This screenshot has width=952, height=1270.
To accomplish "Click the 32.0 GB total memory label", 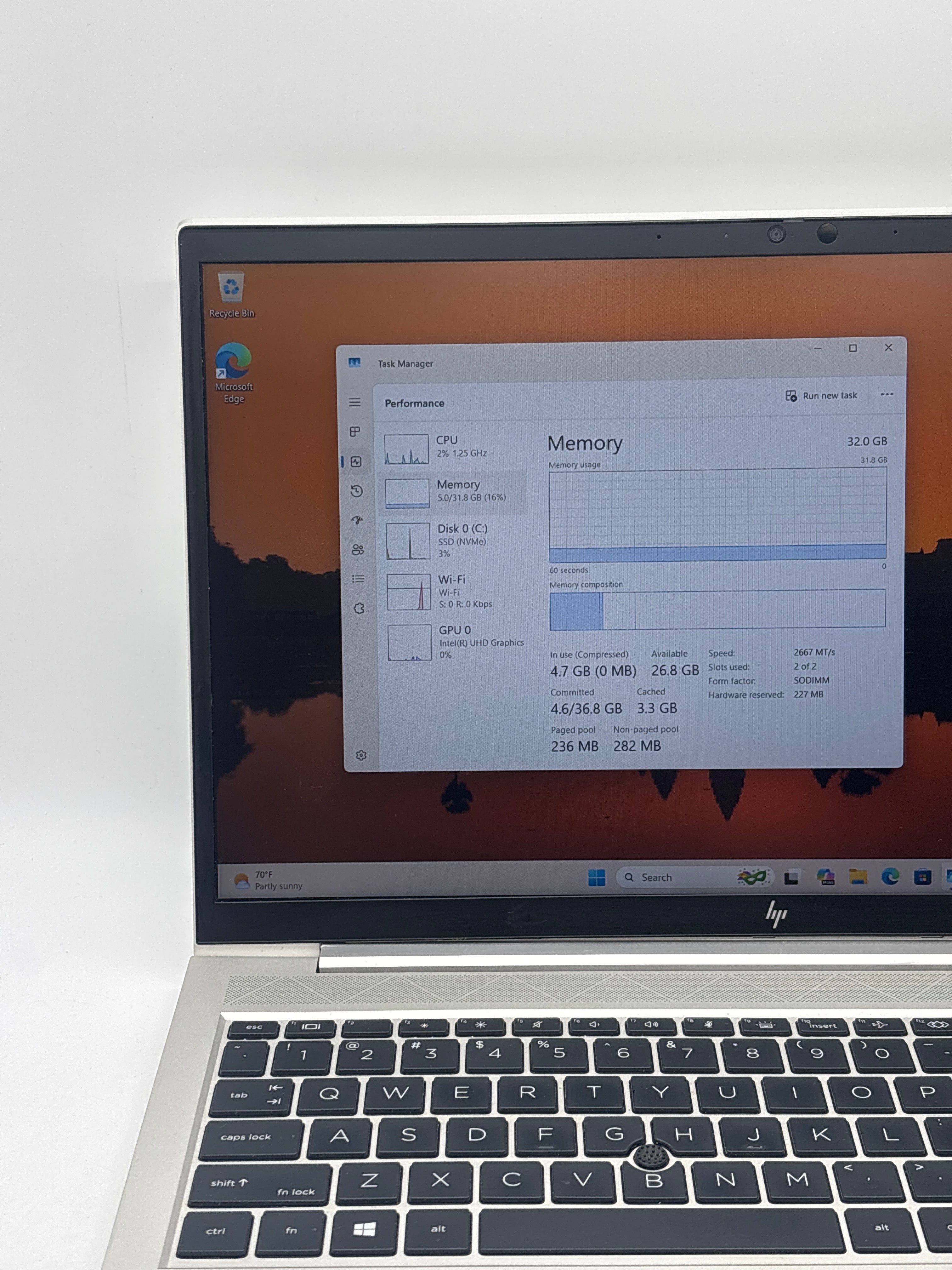I will [x=867, y=441].
